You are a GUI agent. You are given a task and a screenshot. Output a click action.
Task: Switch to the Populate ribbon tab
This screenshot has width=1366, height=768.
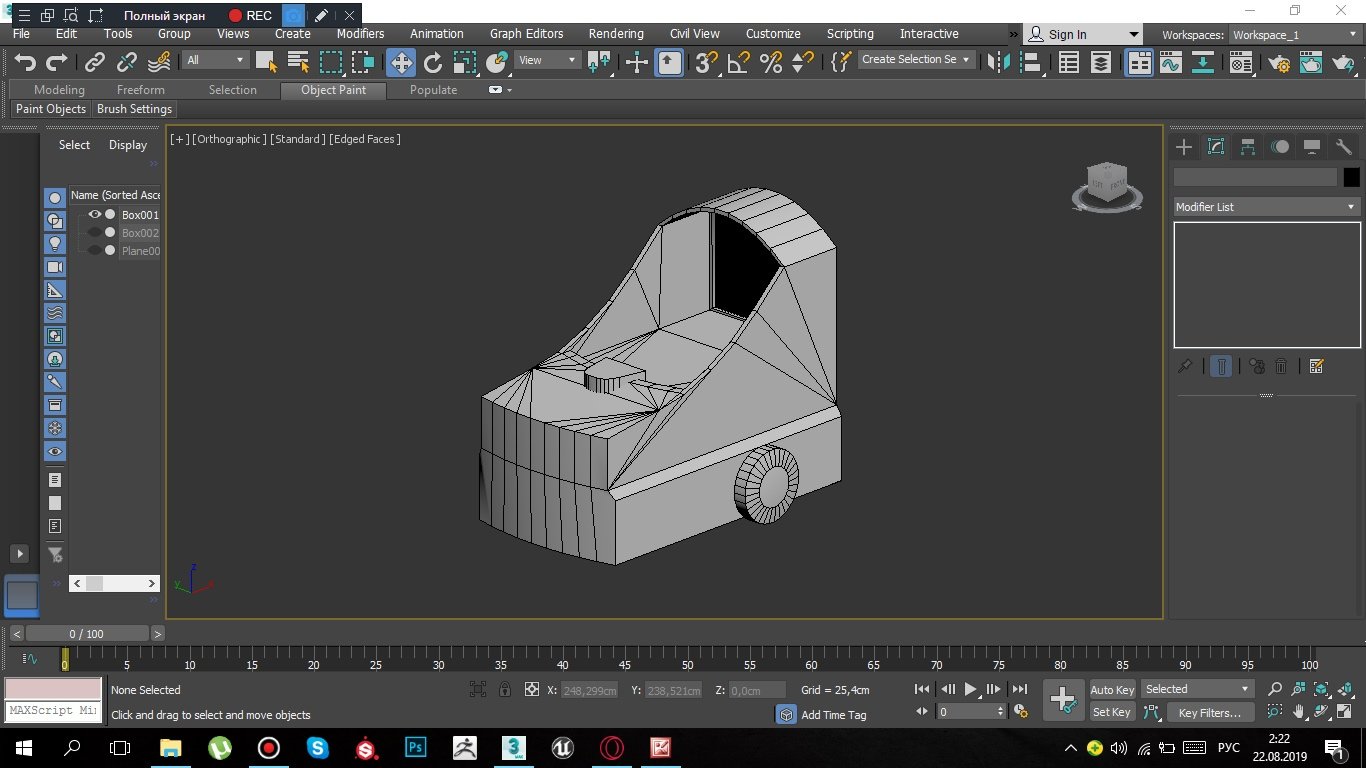pos(433,90)
